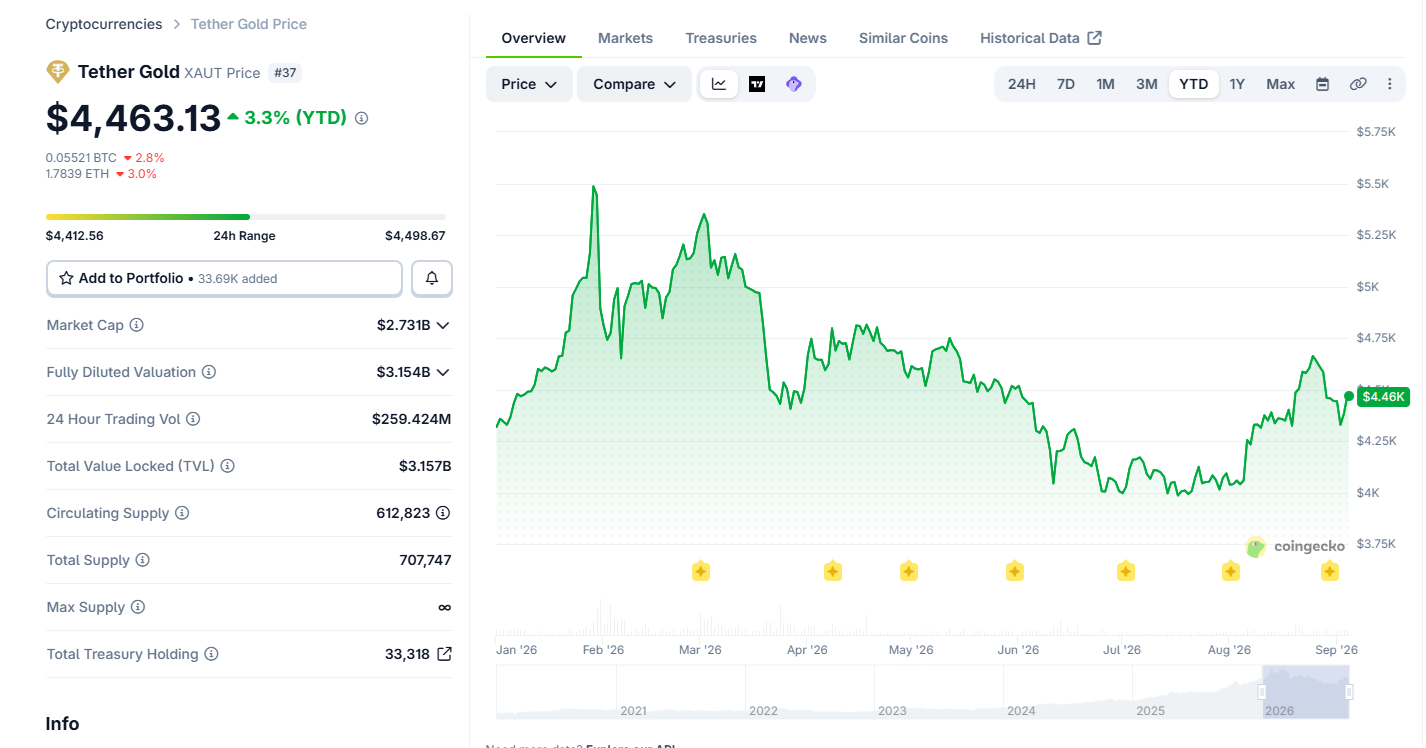Click the 0.05521 BTC price text
This screenshot has width=1426, height=748.
point(81,158)
